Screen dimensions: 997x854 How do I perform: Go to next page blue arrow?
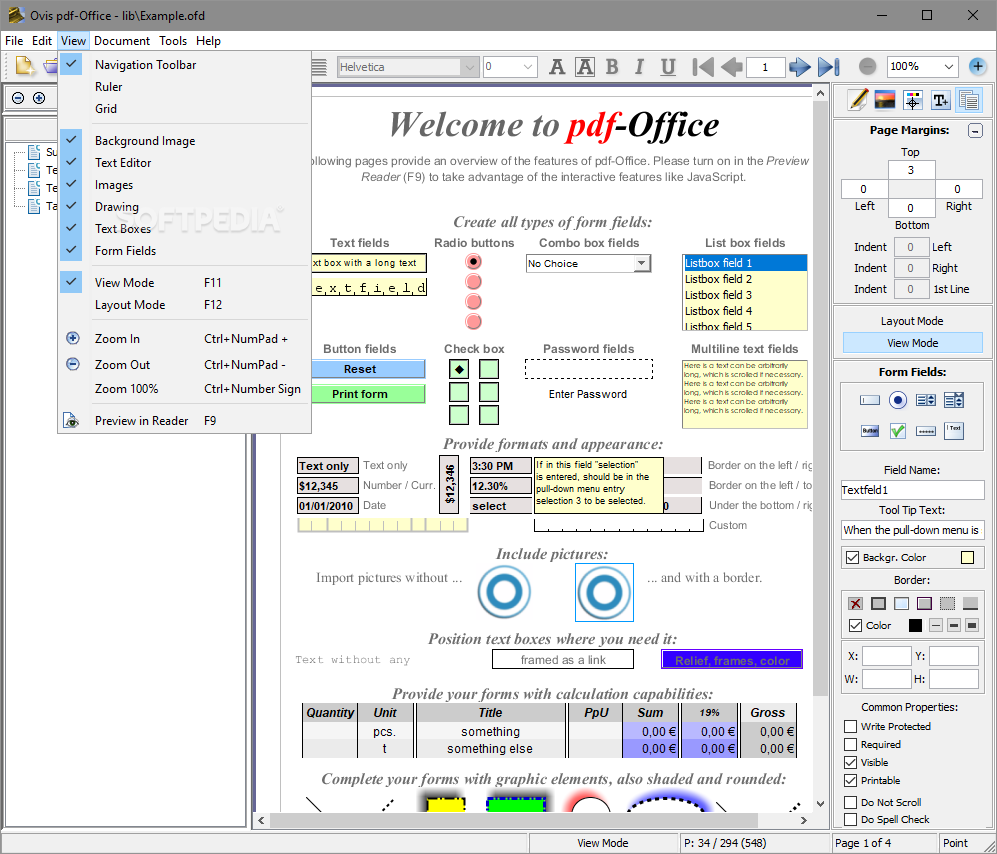point(799,66)
